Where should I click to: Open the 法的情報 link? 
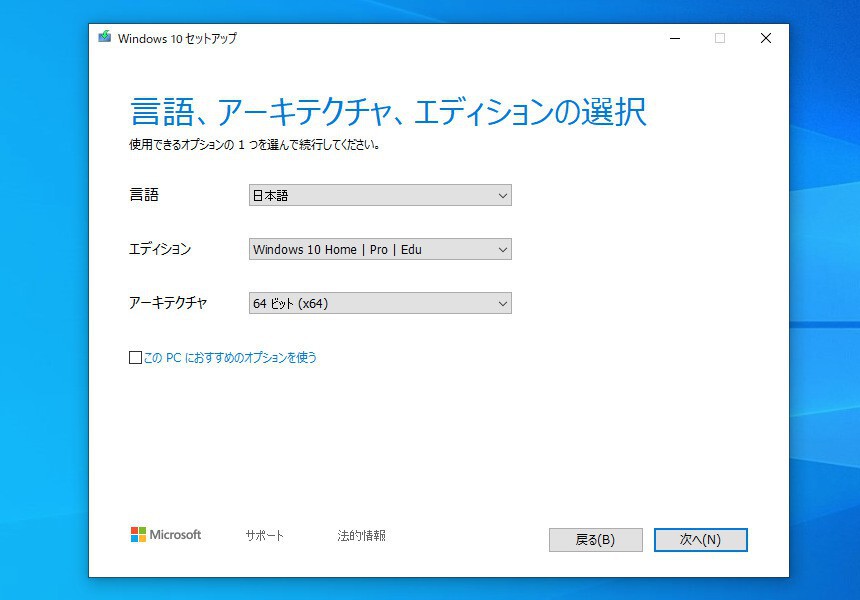[x=361, y=535]
